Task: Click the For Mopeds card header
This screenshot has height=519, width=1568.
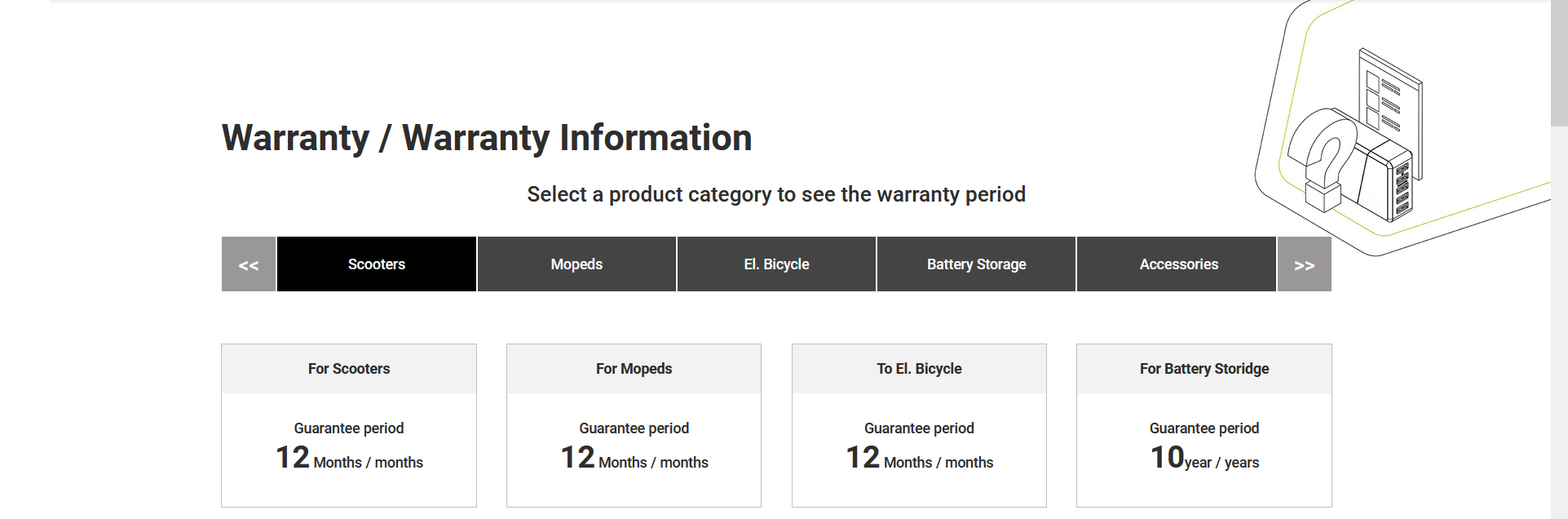Action: click(x=634, y=369)
